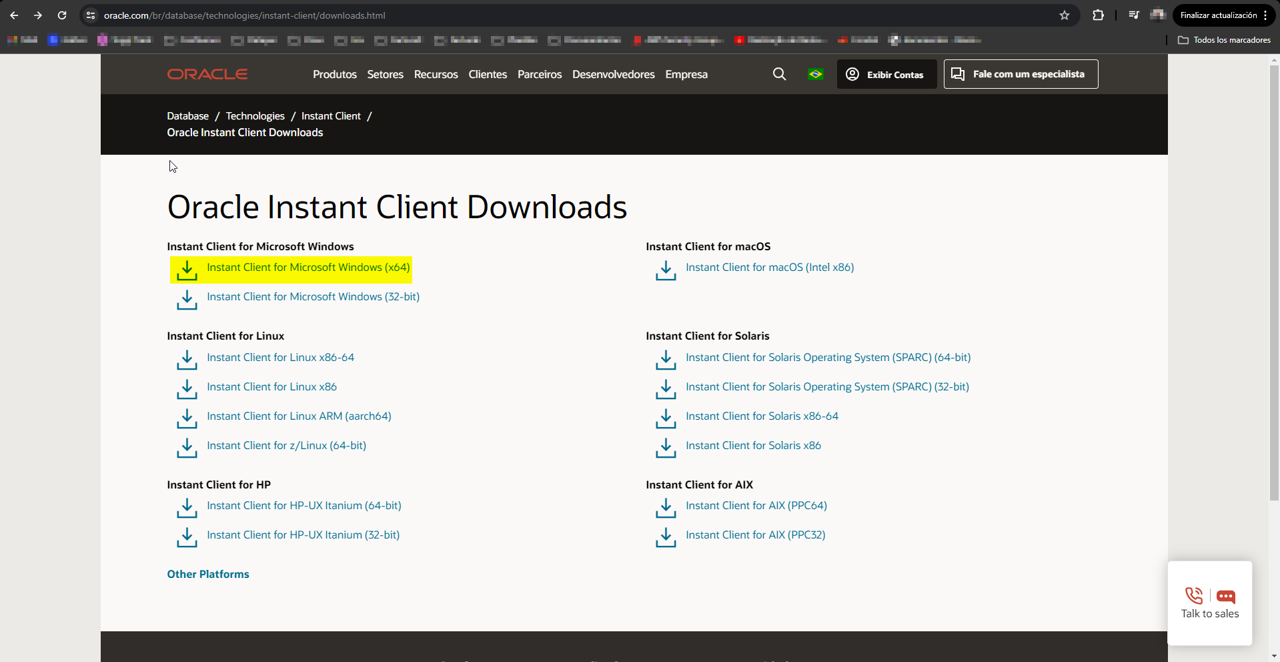Go to Instant Client breadcrumb

(331, 116)
